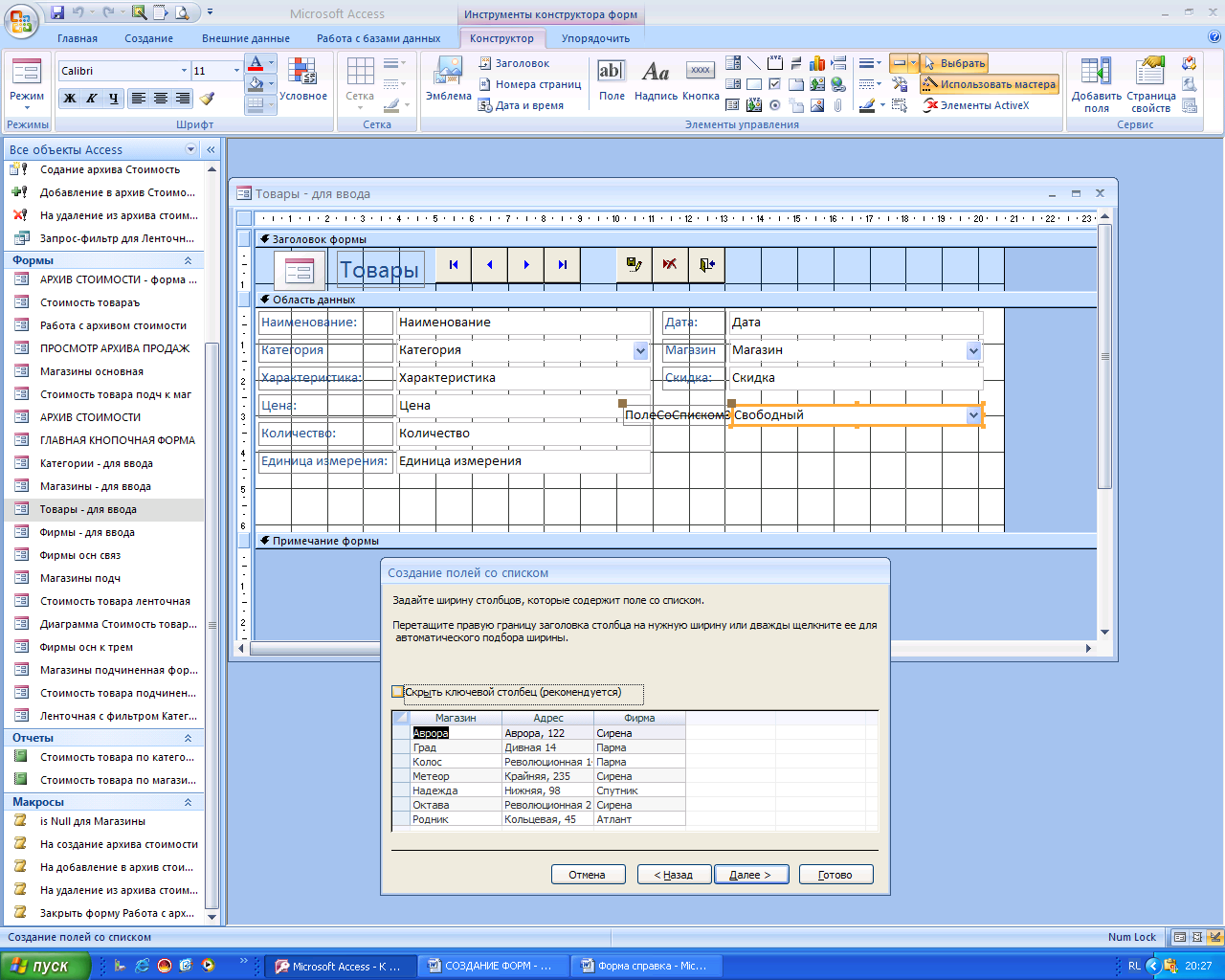
Task: Expand the Режим (View) dropdown
Action: [27, 105]
